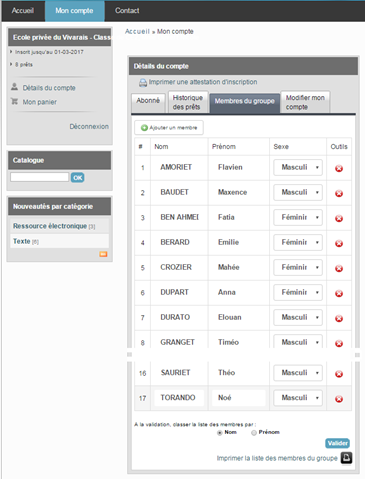Open Ressource électronique category

tap(50, 226)
